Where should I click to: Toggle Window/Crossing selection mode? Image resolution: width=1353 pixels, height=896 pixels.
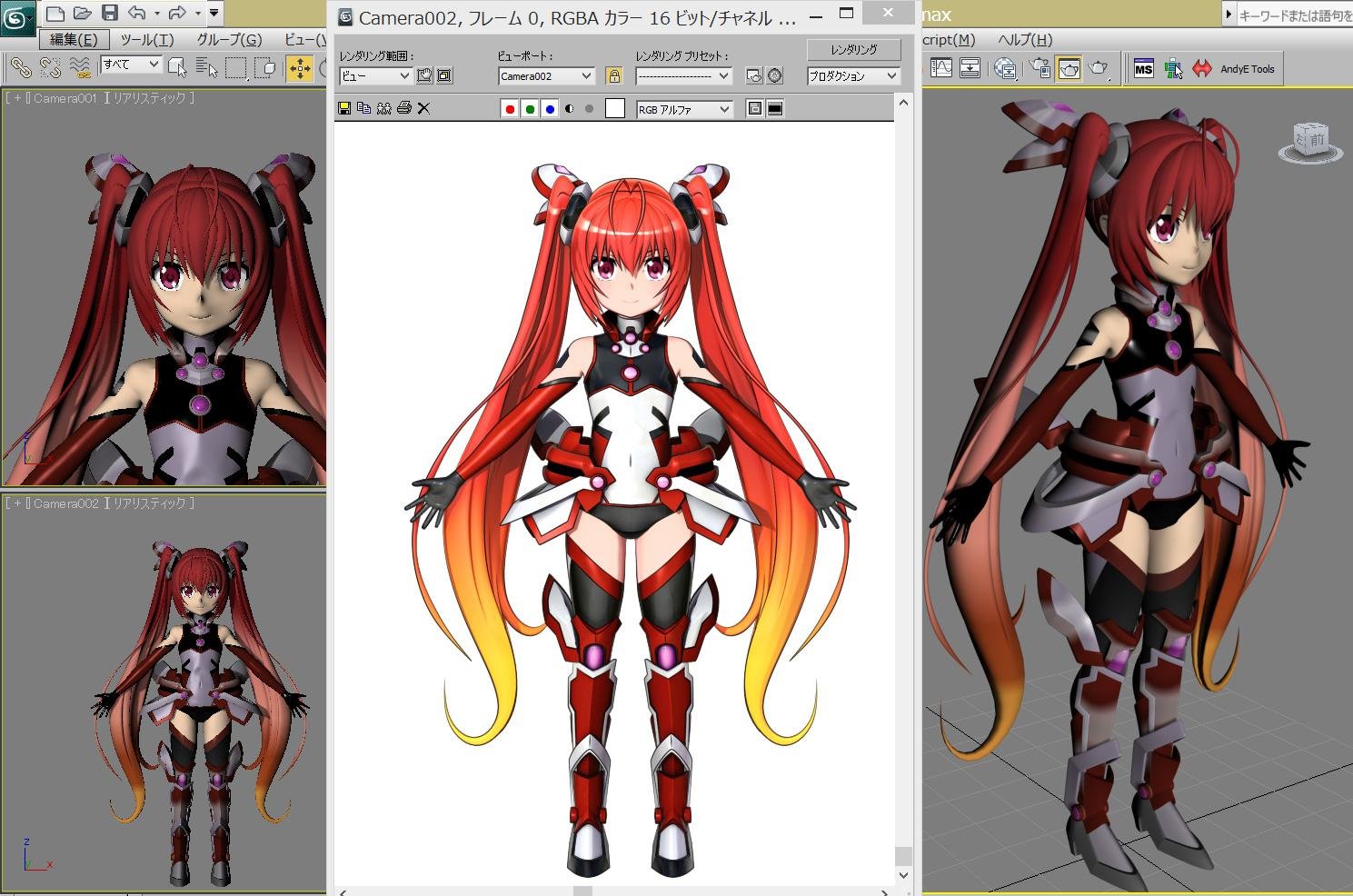(265, 68)
